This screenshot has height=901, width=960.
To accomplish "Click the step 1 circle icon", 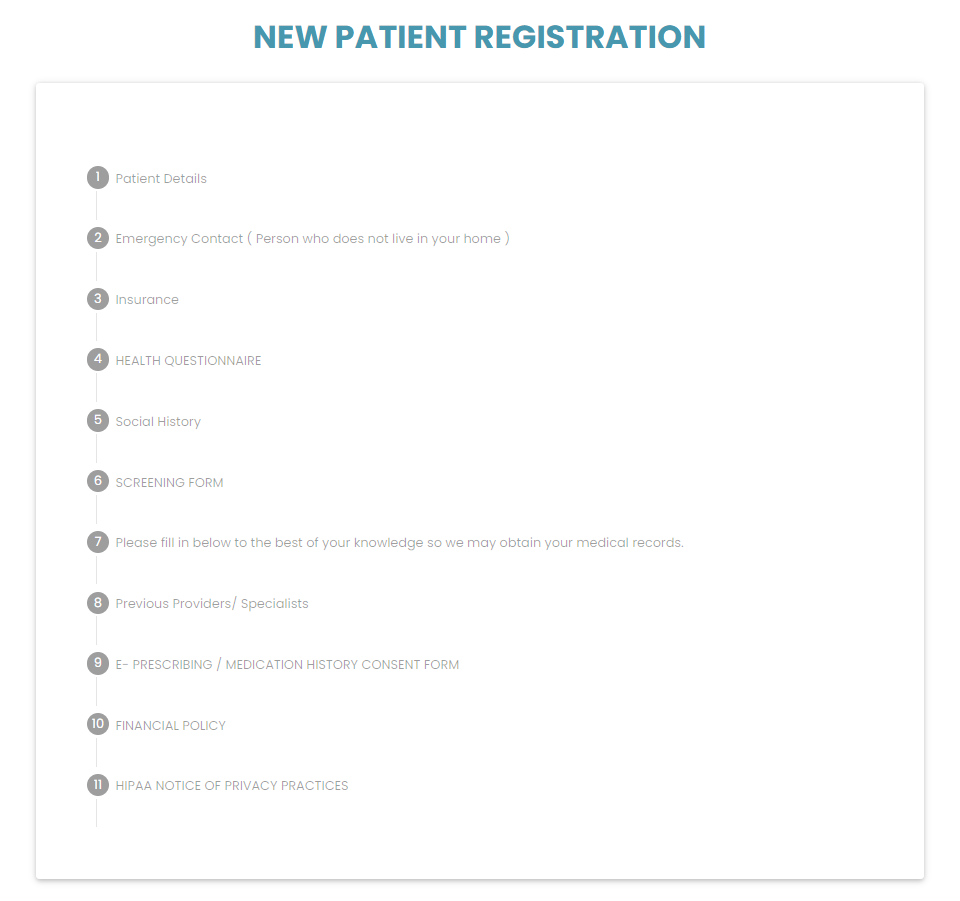I will coord(97,178).
